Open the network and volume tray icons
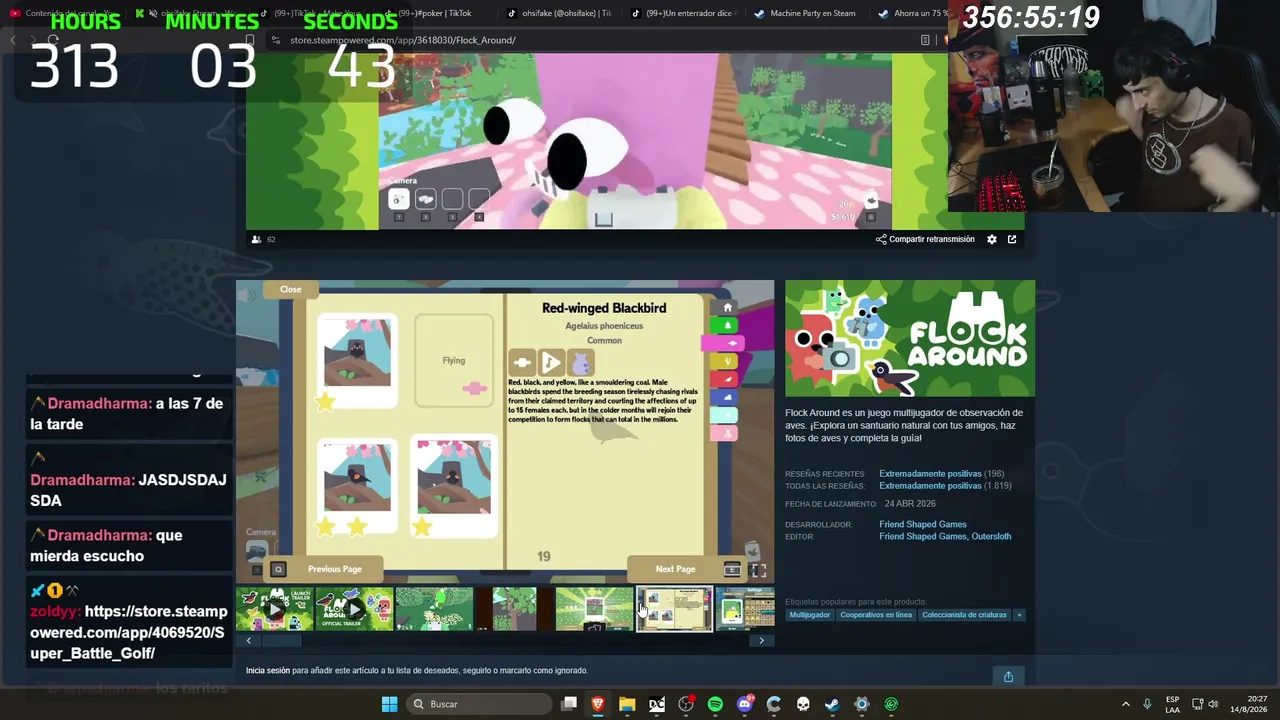Image resolution: width=1280 pixels, height=720 pixels. (1205, 704)
